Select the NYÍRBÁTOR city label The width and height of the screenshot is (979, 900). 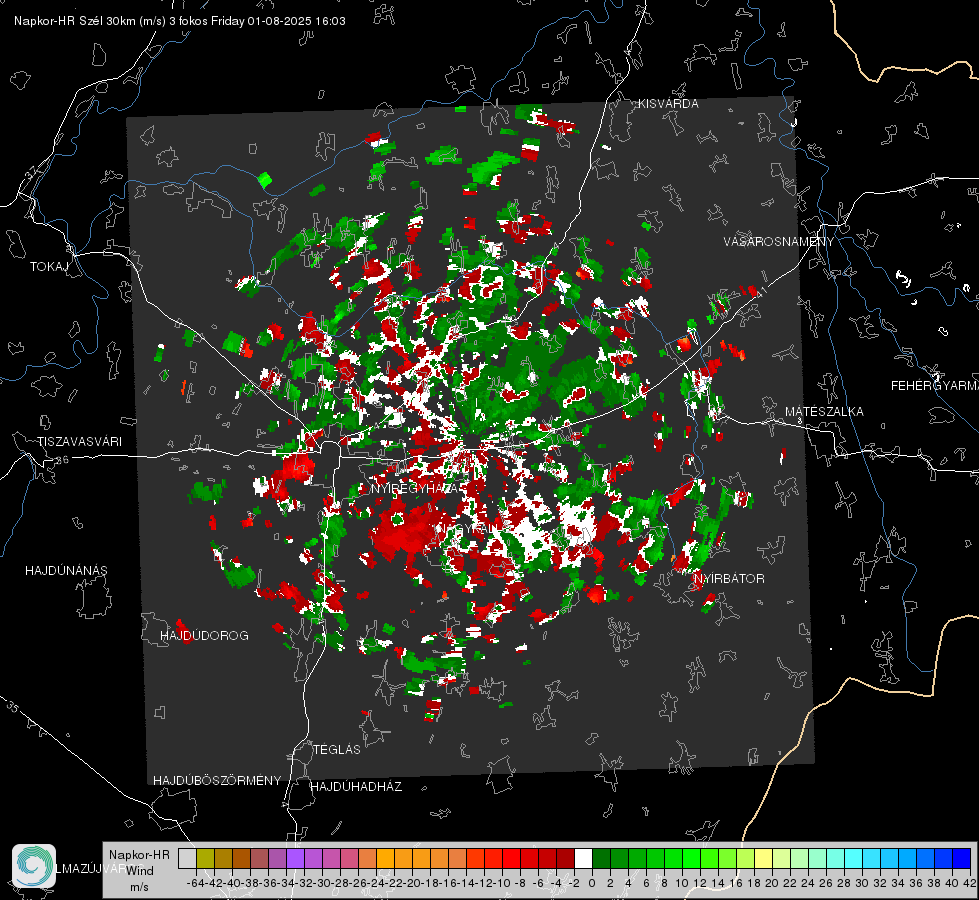point(729,578)
